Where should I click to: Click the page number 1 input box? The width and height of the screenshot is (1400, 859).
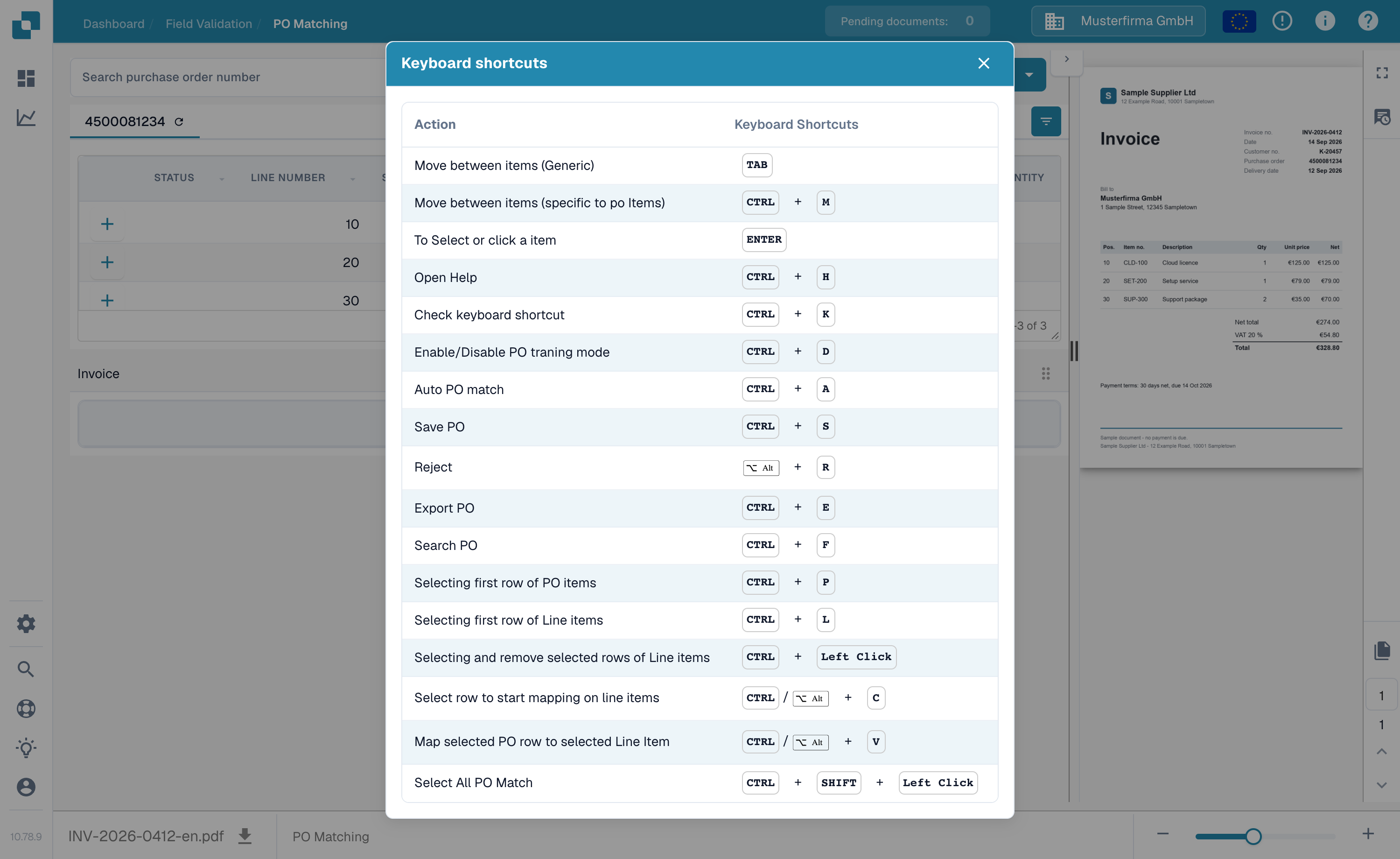click(x=1381, y=695)
